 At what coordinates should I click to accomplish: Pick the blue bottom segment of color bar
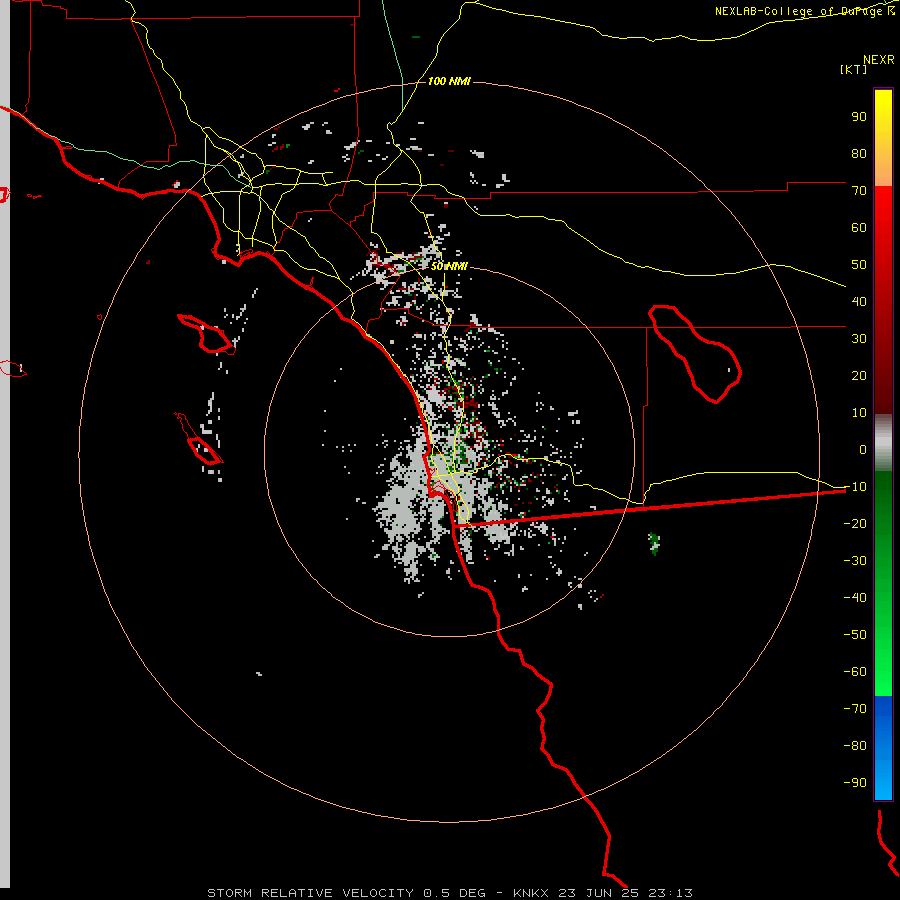pyautogui.click(x=883, y=748)
